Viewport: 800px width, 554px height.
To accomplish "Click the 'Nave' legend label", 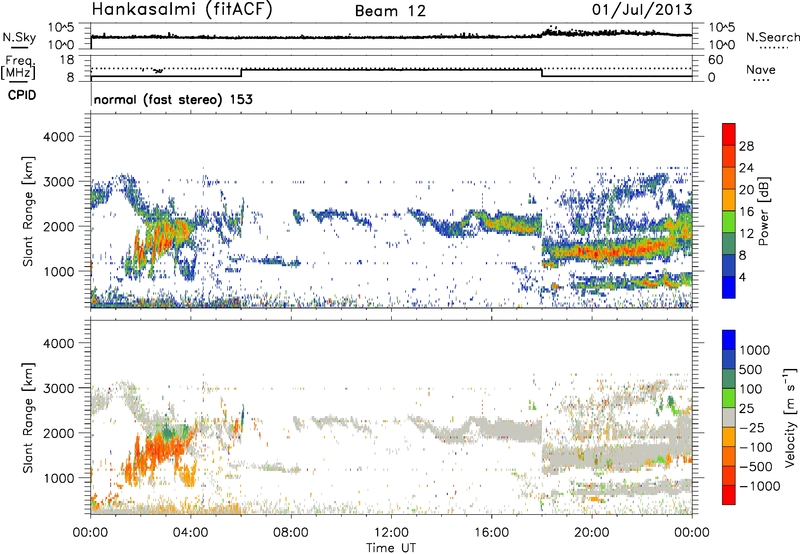I will pos(761,69).
